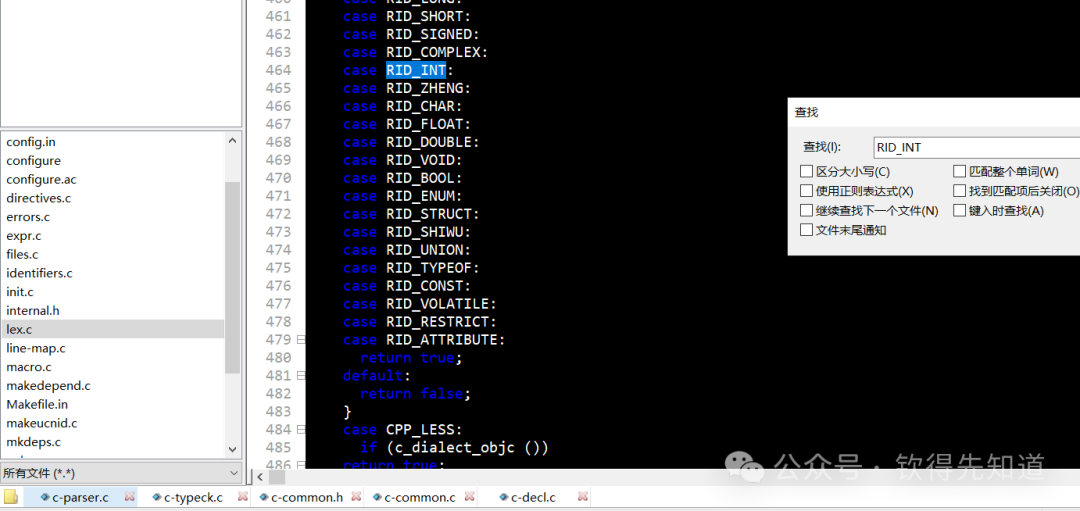Screen dimensions: 1080x511
Task: Click the file list scroll-down arrow
Action: click(x=232, y=448)
